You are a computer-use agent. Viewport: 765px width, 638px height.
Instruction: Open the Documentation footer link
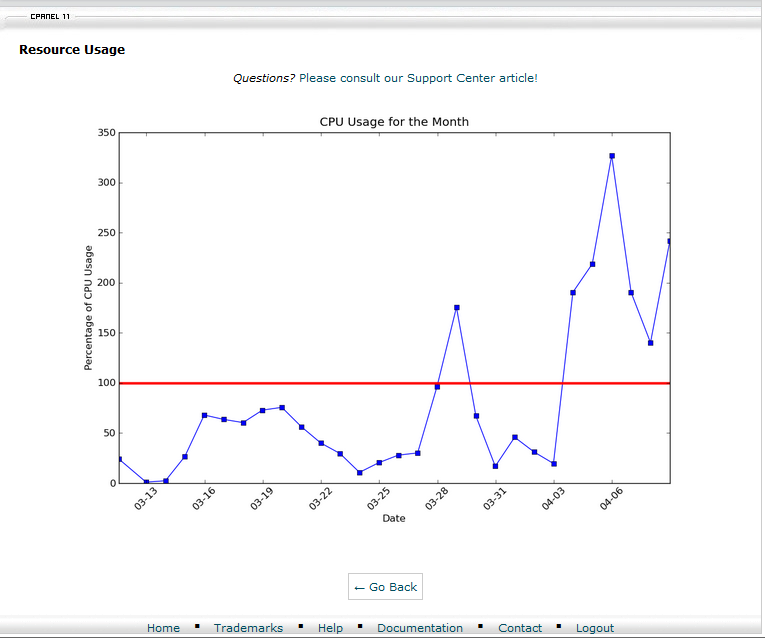[x=420, y=628]
